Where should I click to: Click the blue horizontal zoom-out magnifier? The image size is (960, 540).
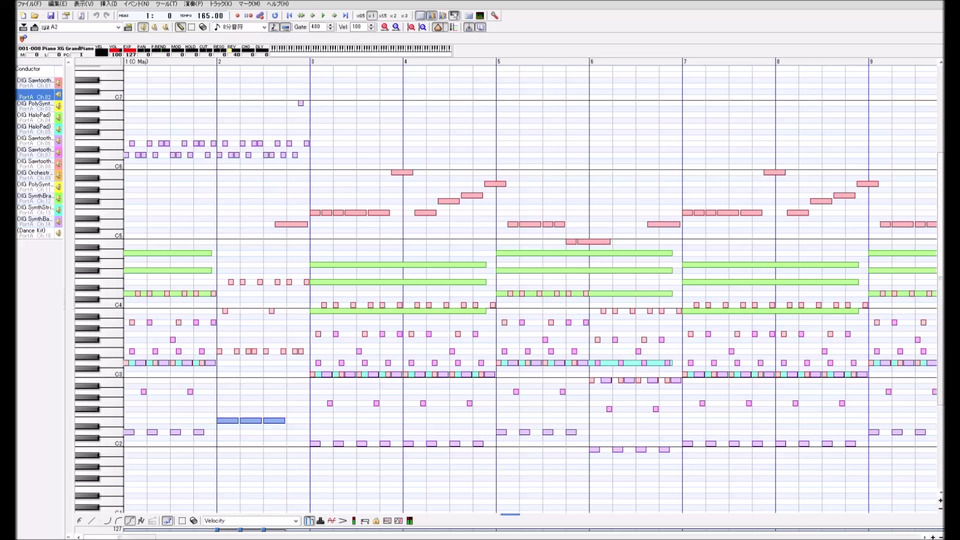(396, 27)
